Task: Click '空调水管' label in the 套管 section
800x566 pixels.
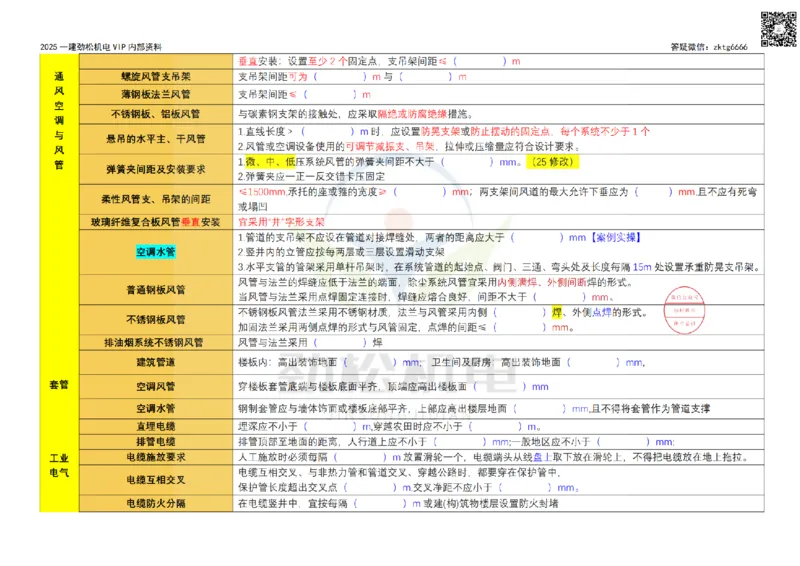Action: [156, 409]
